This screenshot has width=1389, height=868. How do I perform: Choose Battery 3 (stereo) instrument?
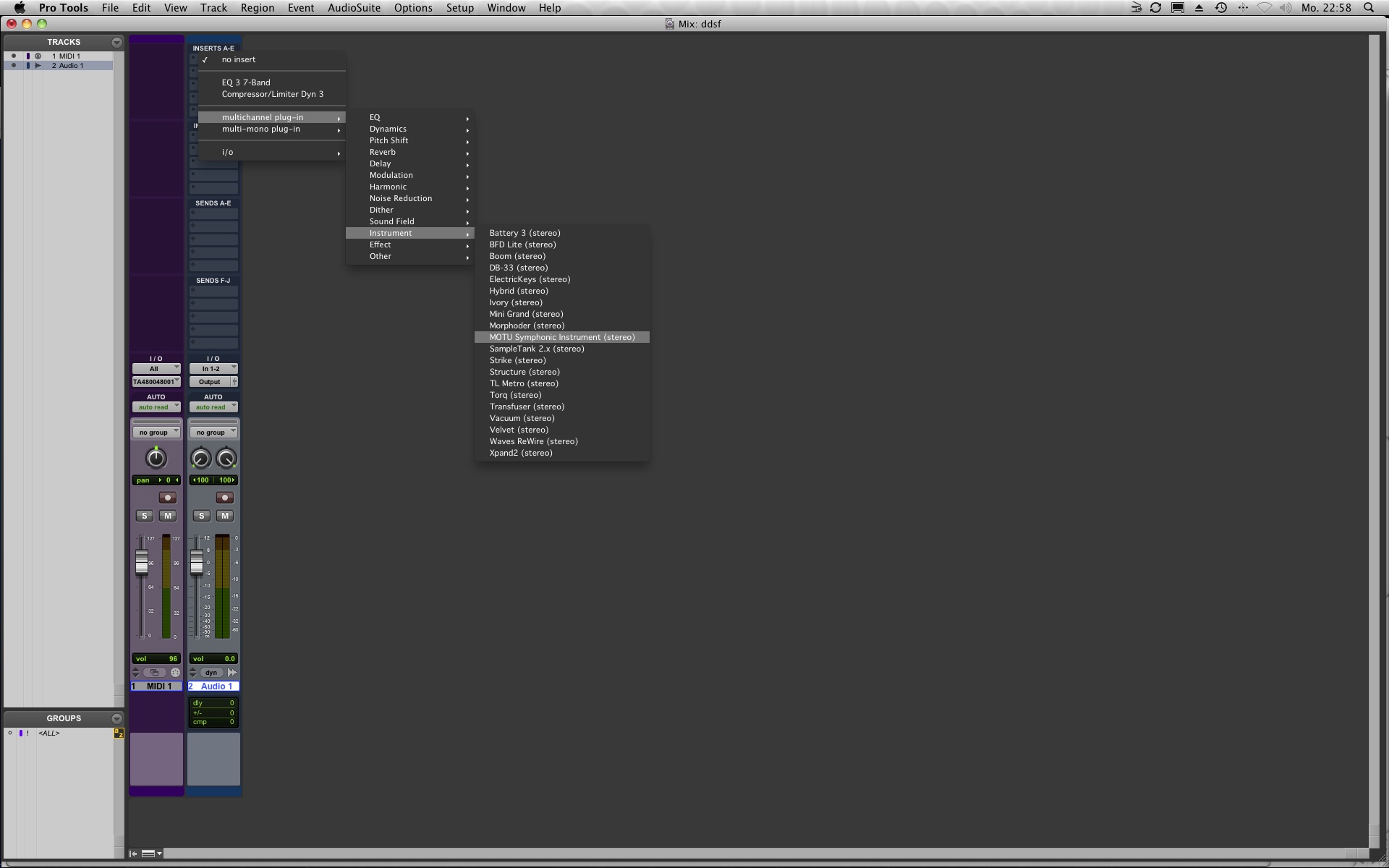[562, 233]
